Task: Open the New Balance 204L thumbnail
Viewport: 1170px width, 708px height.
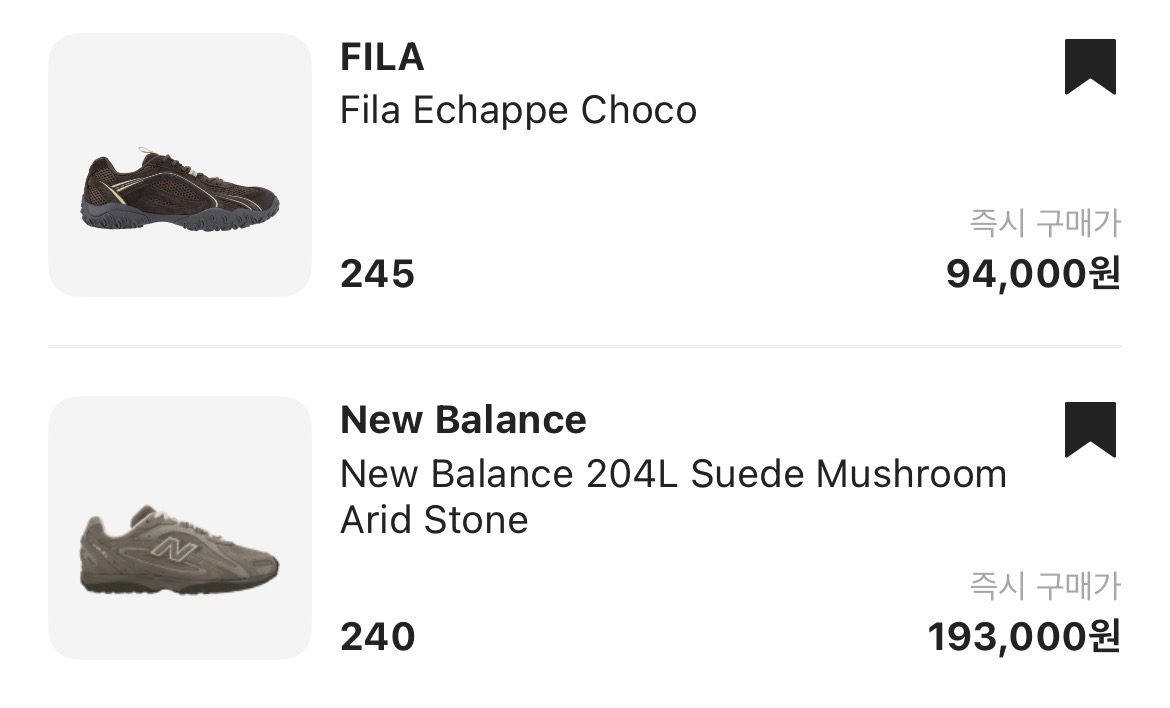Action: point(180,528)
